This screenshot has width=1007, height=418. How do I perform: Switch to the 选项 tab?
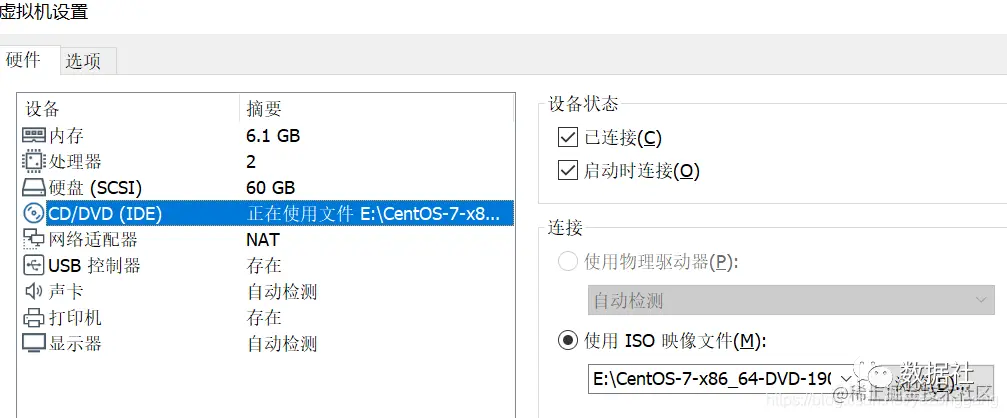click(89, 62)
